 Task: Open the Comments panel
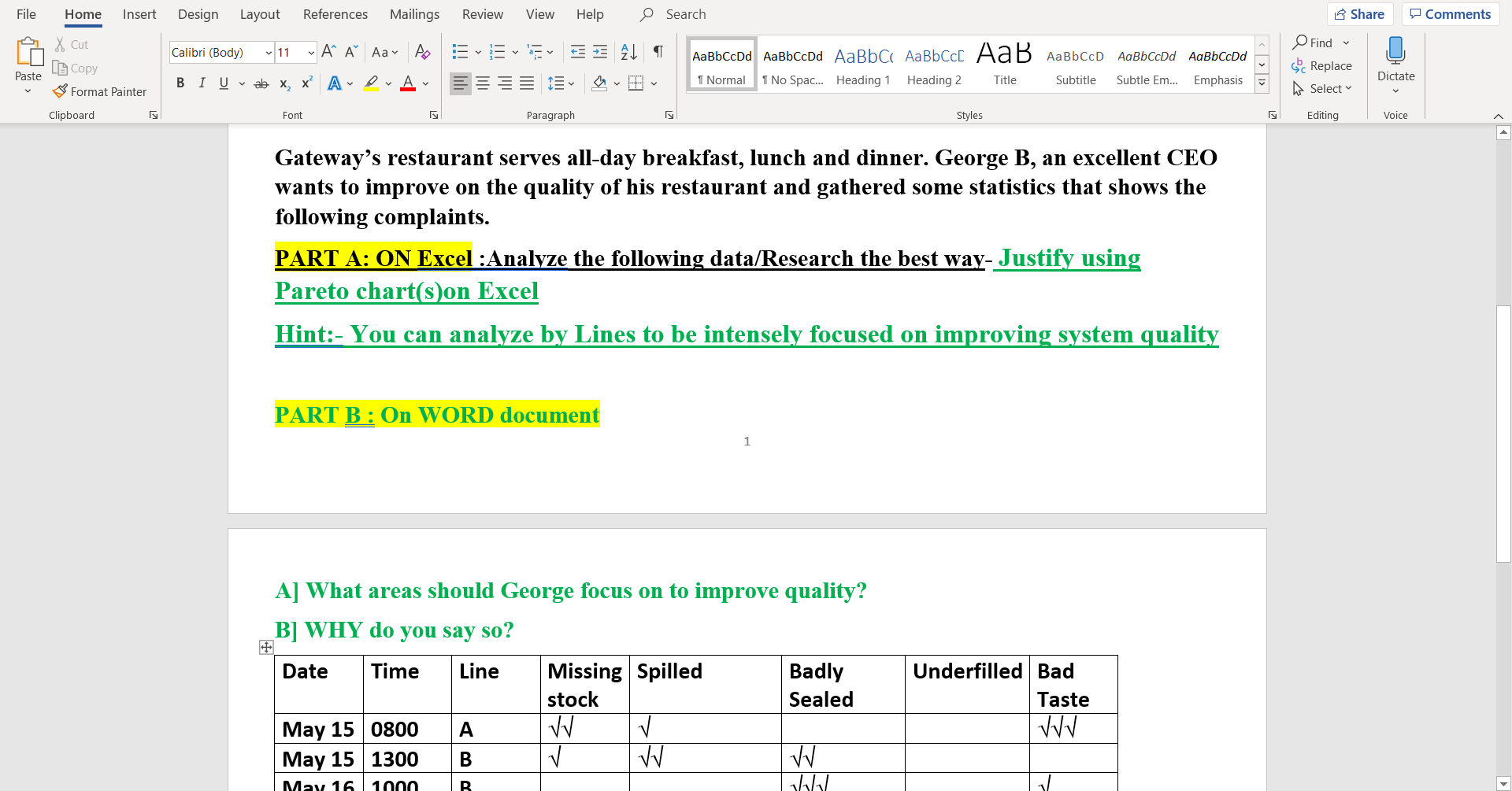pos(1450,13)
